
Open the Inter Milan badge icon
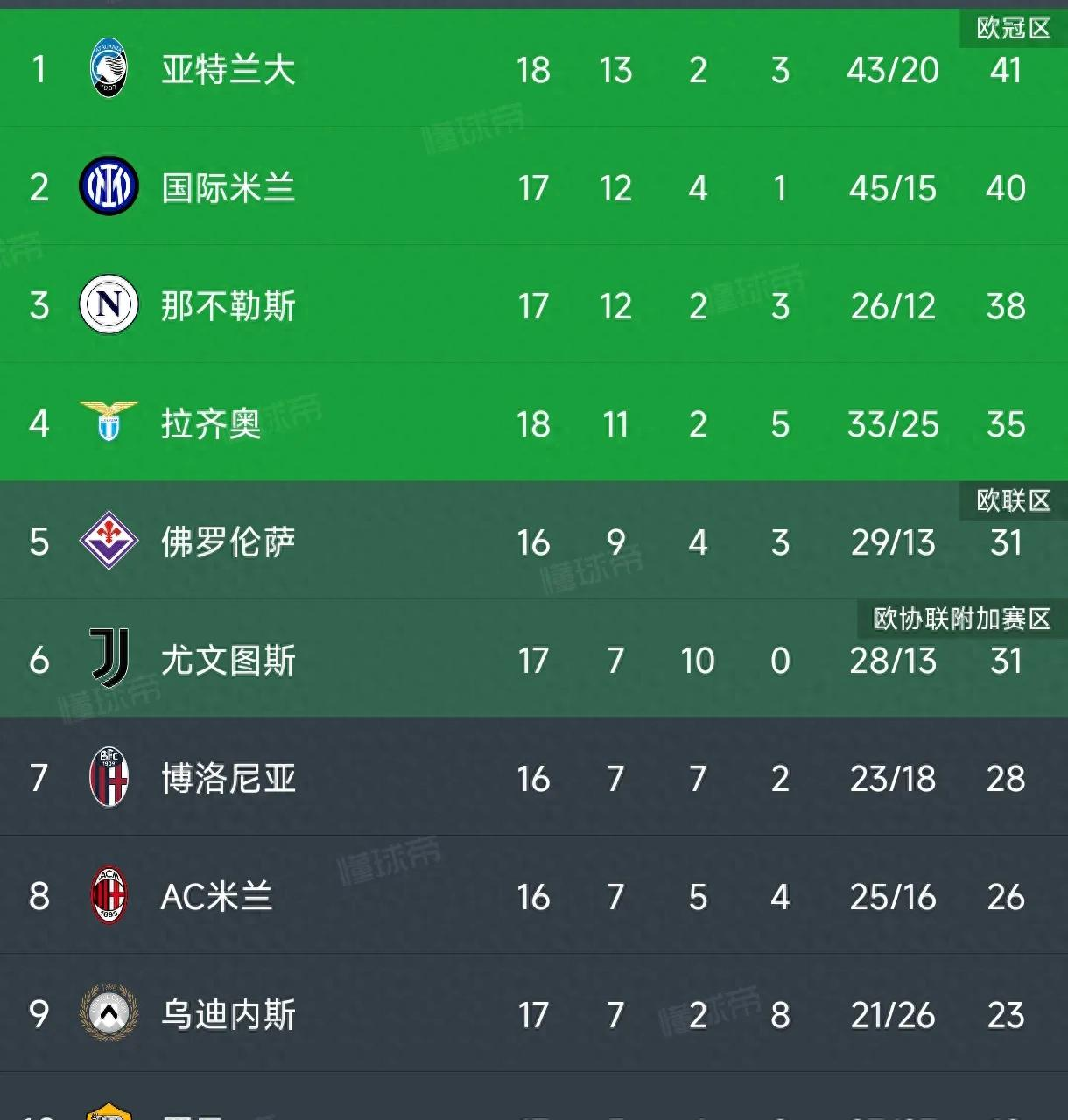point(109,186)
